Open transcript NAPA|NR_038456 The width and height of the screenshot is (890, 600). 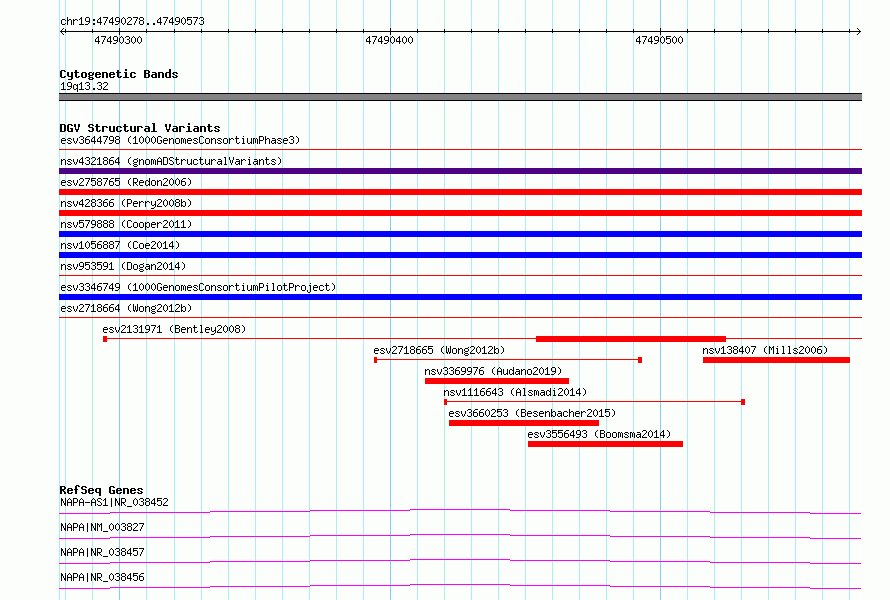pyautogui.click(x=102, y=577)
